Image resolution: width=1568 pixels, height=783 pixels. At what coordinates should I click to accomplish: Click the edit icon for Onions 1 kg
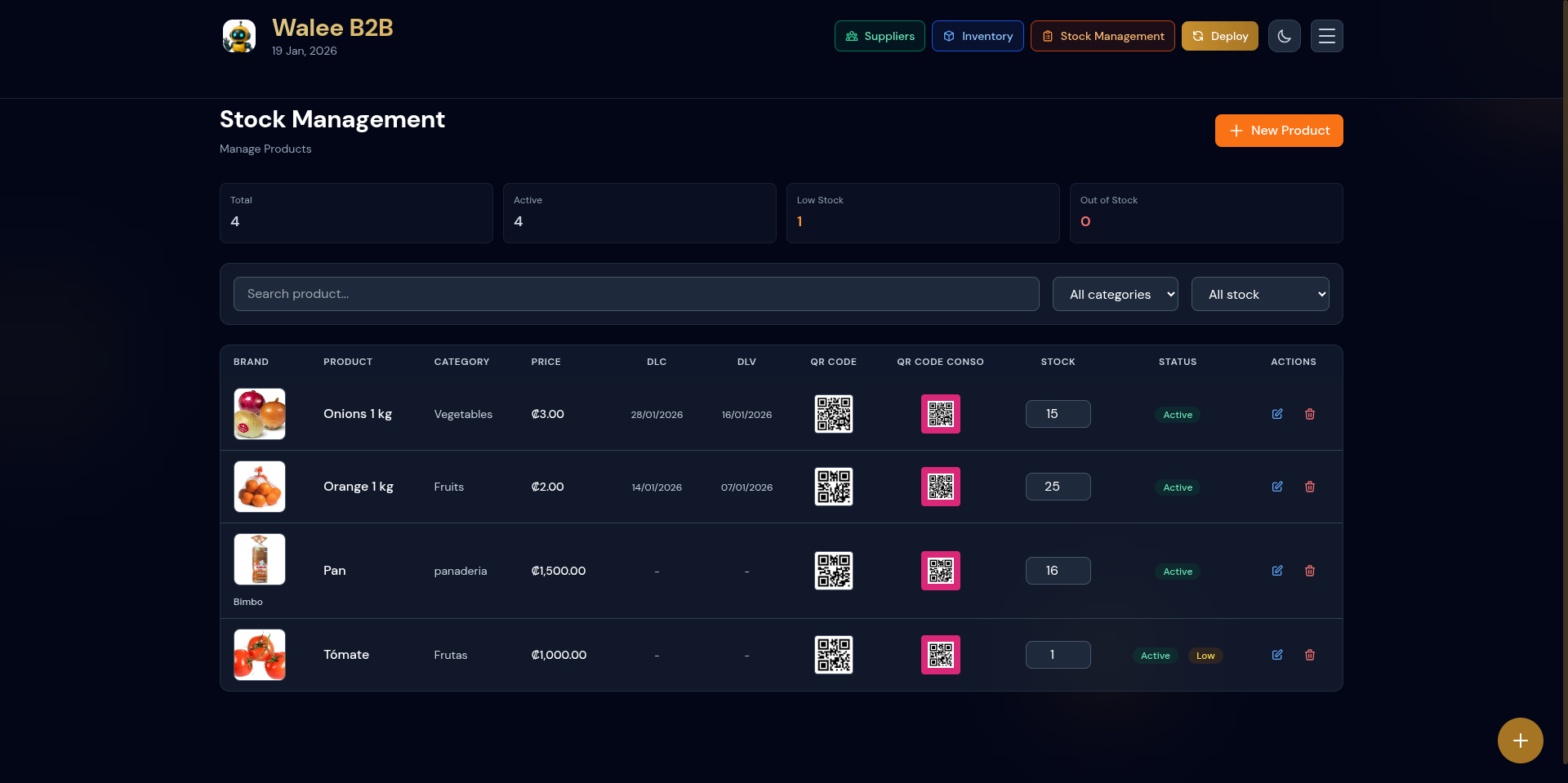(x=1277, y=414)
